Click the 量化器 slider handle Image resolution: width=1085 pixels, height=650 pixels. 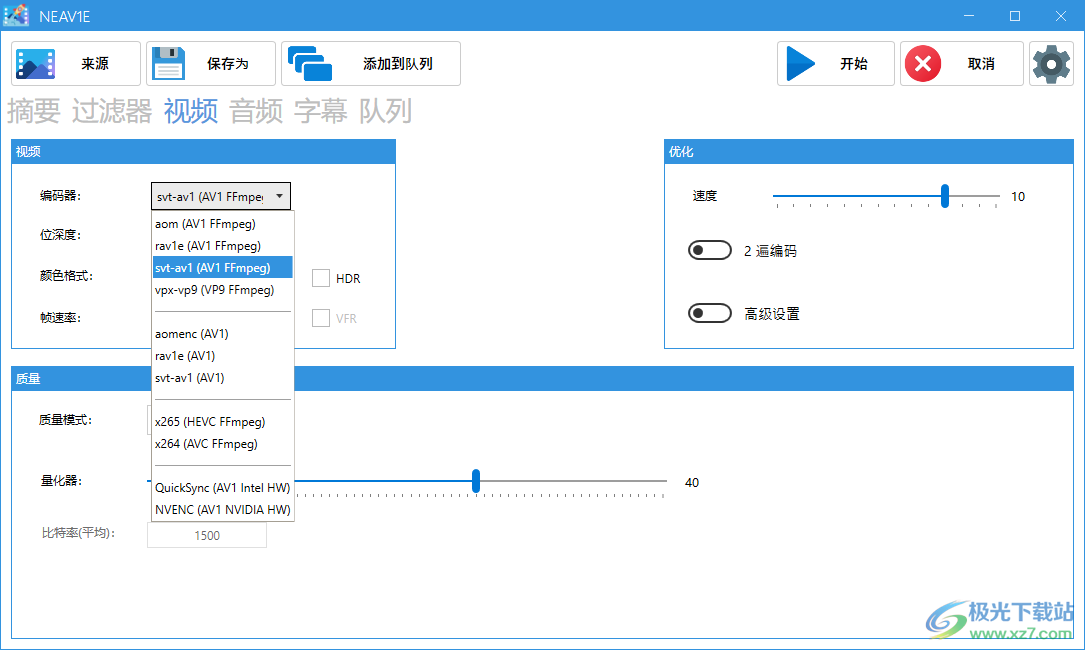point(476,481)
